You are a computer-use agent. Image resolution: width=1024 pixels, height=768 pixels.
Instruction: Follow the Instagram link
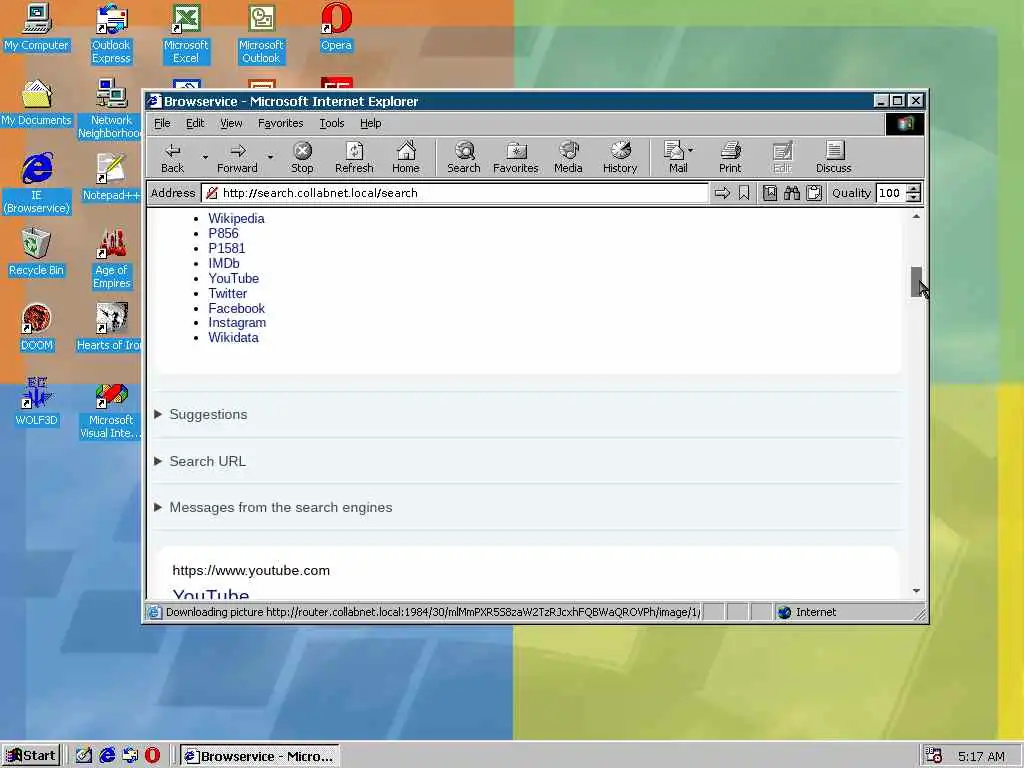coord(237,323)
